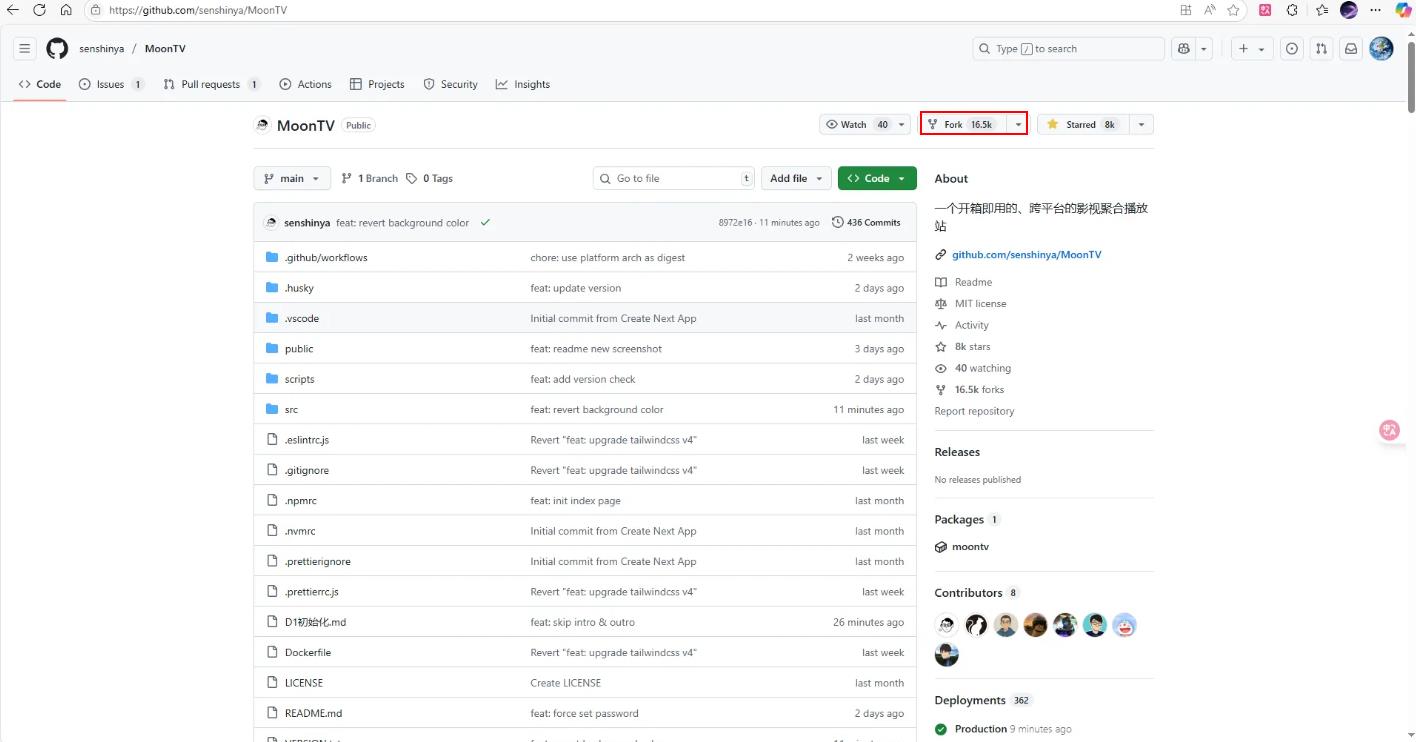
Task: Open the MIT license link
Action: (980, 304)
